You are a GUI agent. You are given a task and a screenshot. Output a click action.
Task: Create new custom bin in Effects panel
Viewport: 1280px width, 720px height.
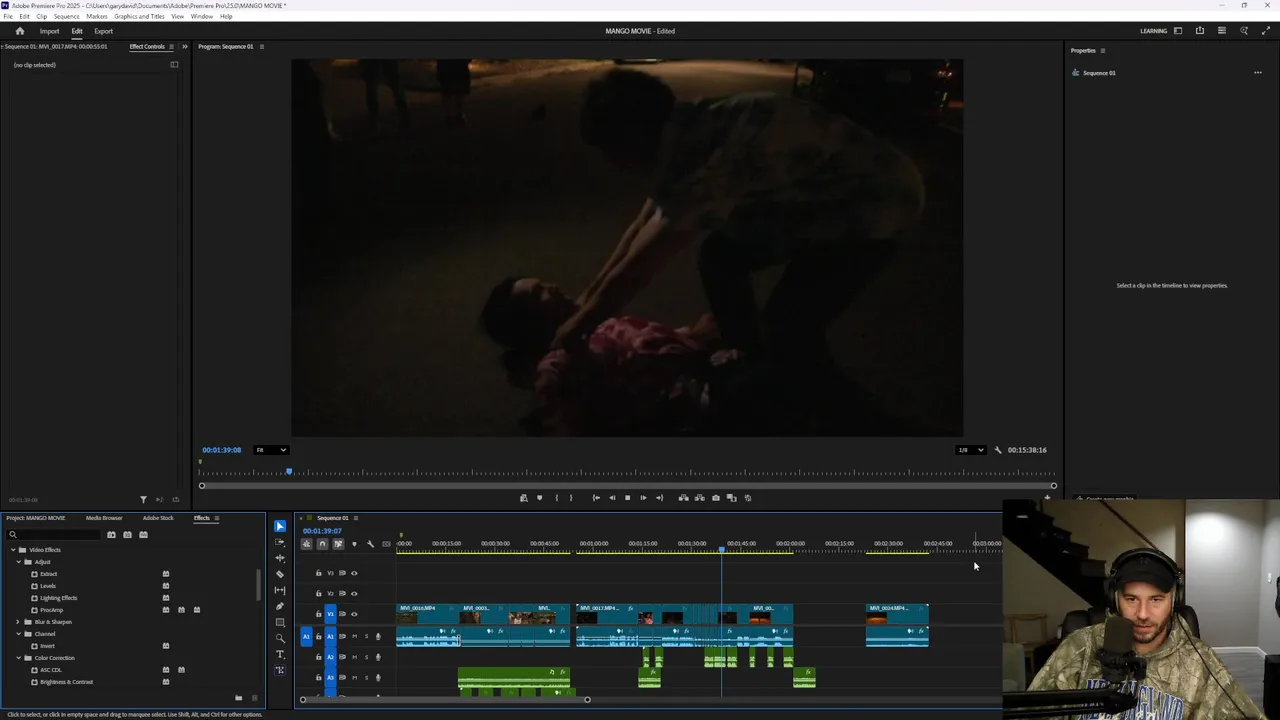pyautogui.click(x=238, y=698)
